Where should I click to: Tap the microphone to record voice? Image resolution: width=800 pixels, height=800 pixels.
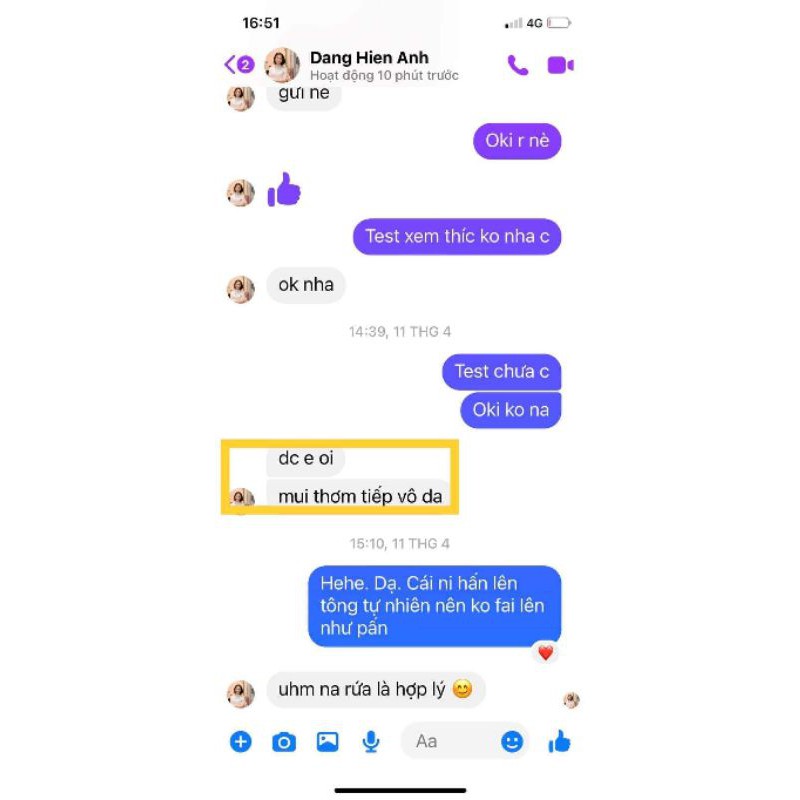tap(371, 742)
